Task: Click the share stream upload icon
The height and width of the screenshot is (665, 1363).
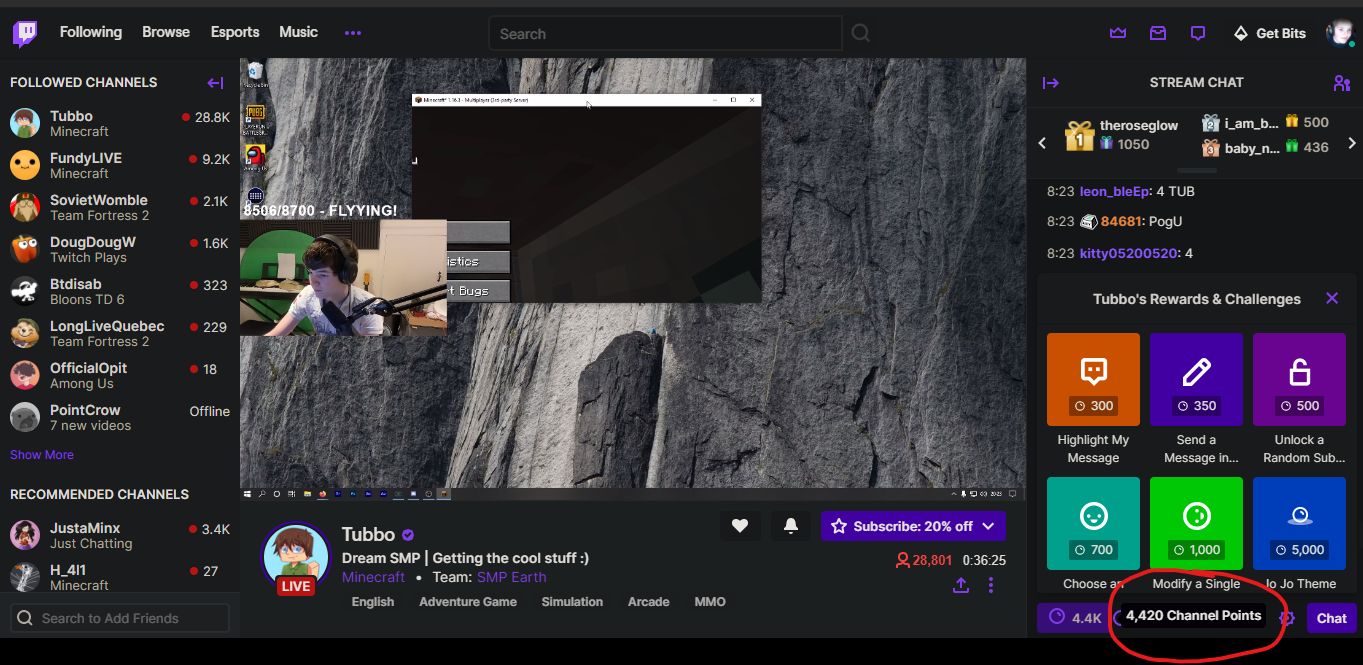Action: coord(961,585)
